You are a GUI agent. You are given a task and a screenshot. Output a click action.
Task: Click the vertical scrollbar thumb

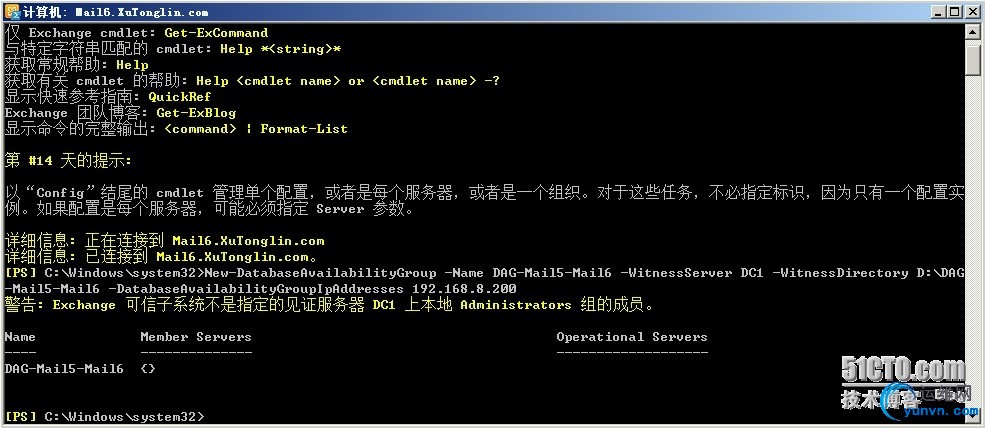click(x=973, y=60)
